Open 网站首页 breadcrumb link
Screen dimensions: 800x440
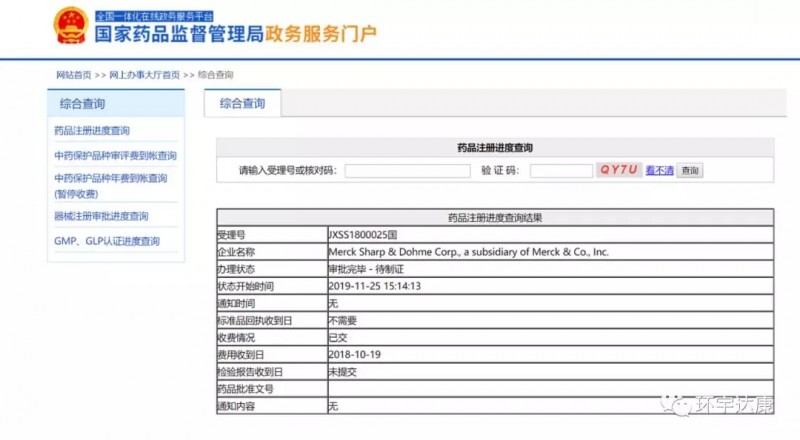tap(73, 75)
